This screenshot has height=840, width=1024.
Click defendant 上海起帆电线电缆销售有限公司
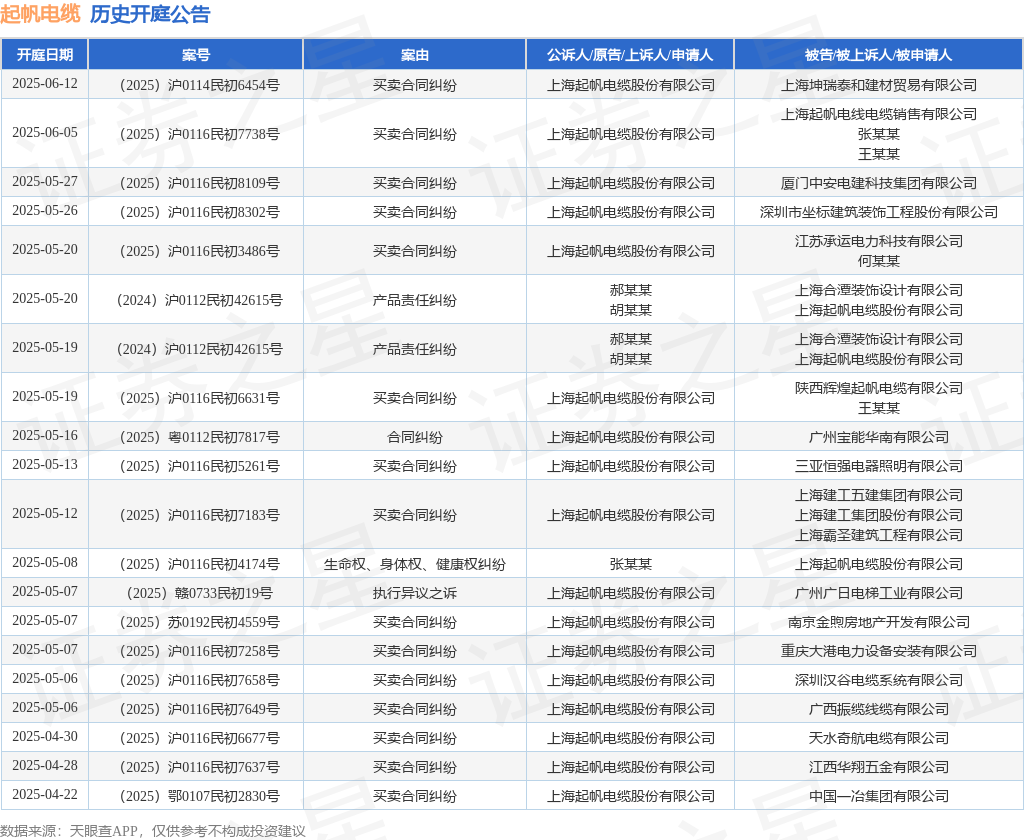point(878,114)
